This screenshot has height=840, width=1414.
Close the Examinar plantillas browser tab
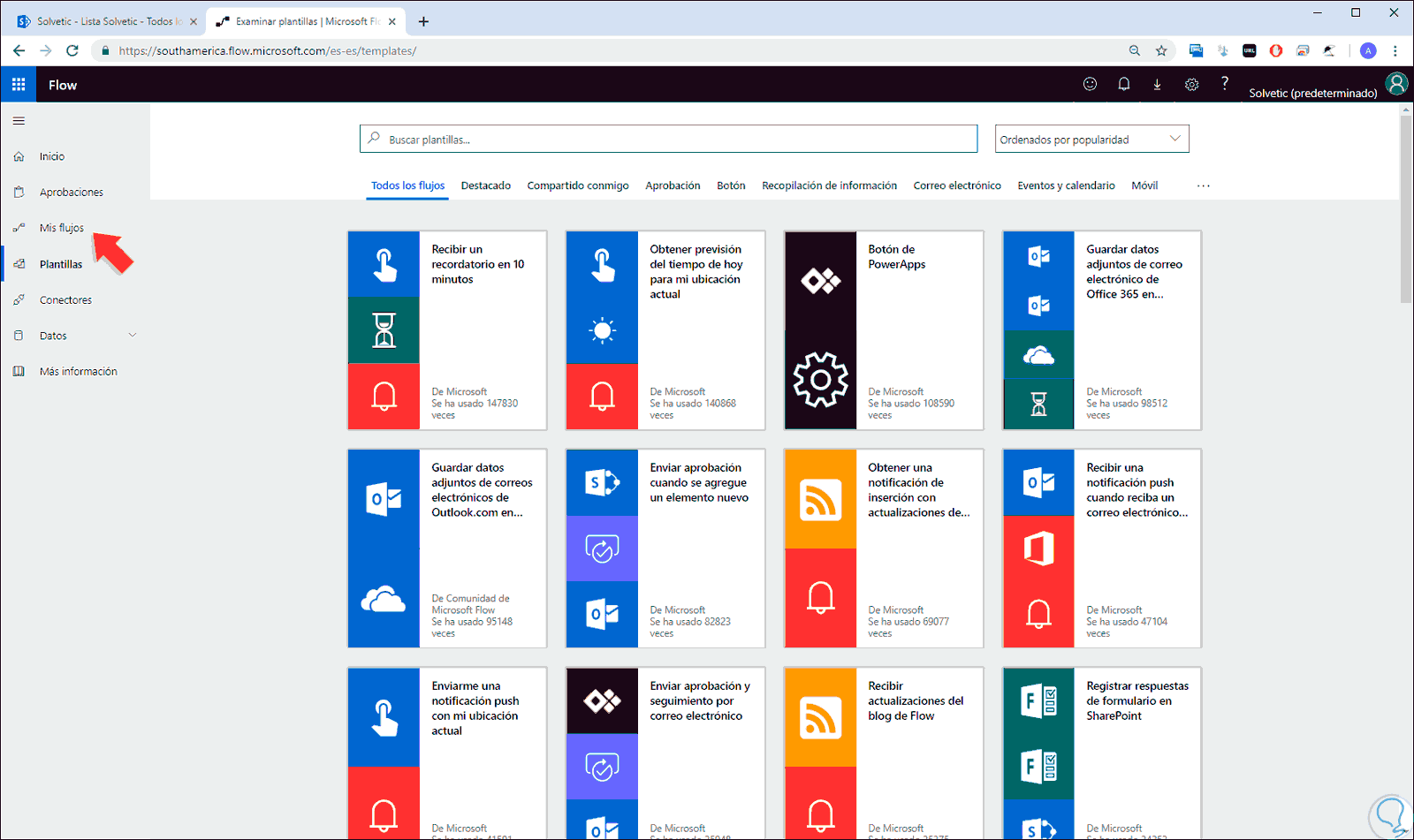(x=392, y=21)
